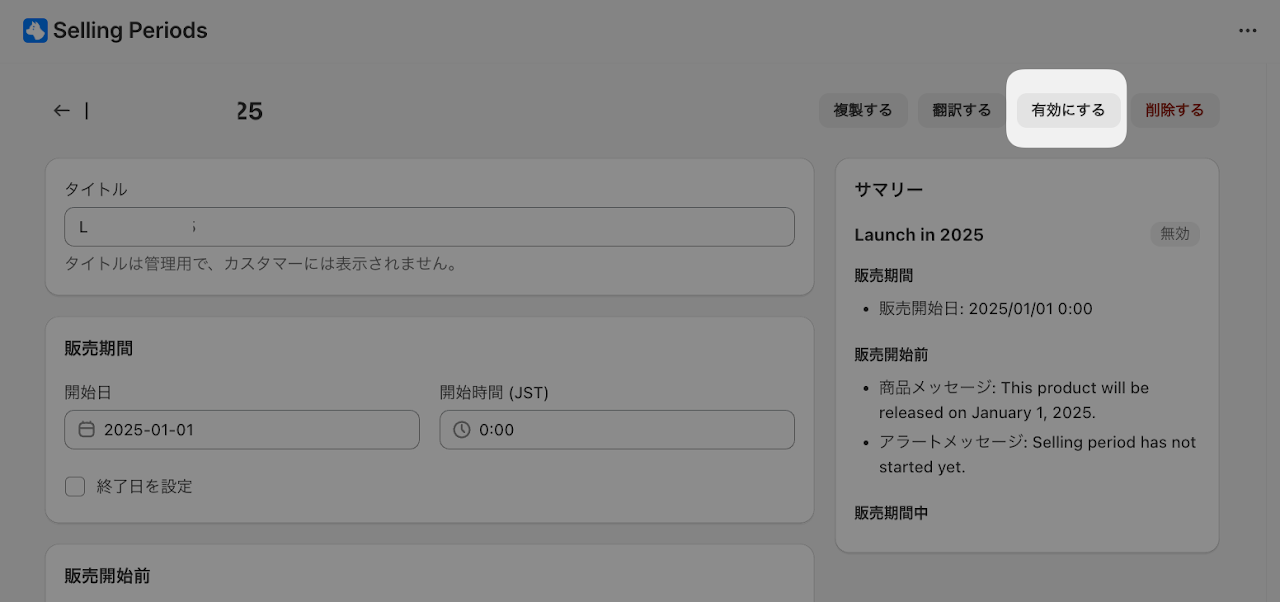Viewport: 1280px width, 602px height.
Task: Click the 複製する button
Action: [863, 111]
